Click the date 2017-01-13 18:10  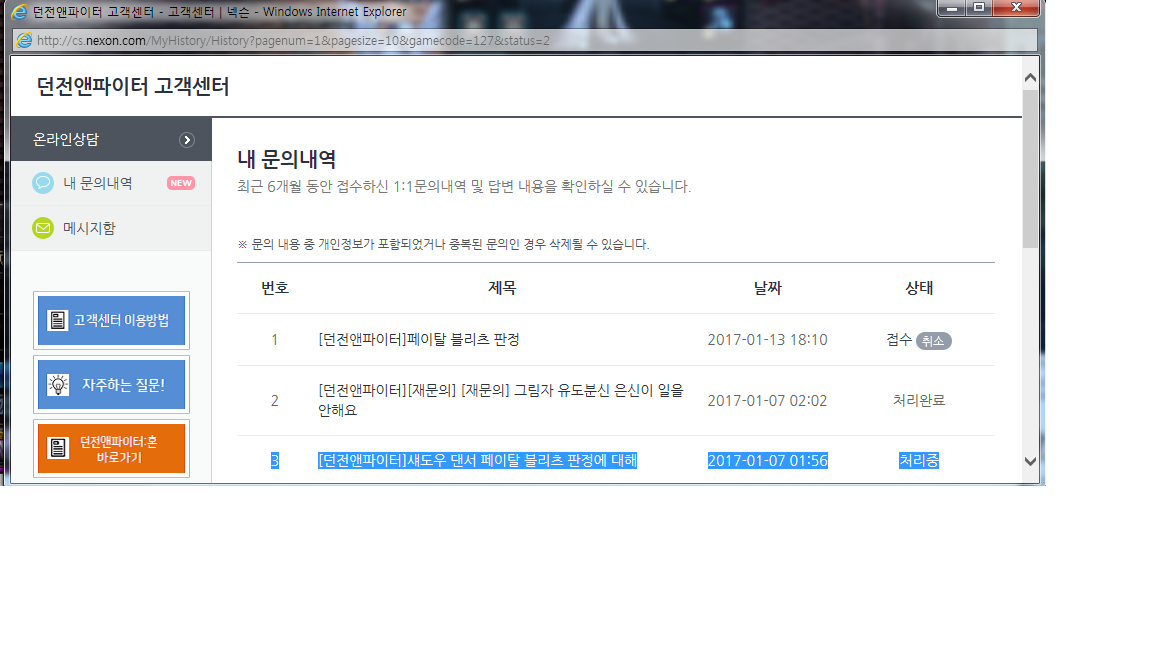[x=767, y=339]
